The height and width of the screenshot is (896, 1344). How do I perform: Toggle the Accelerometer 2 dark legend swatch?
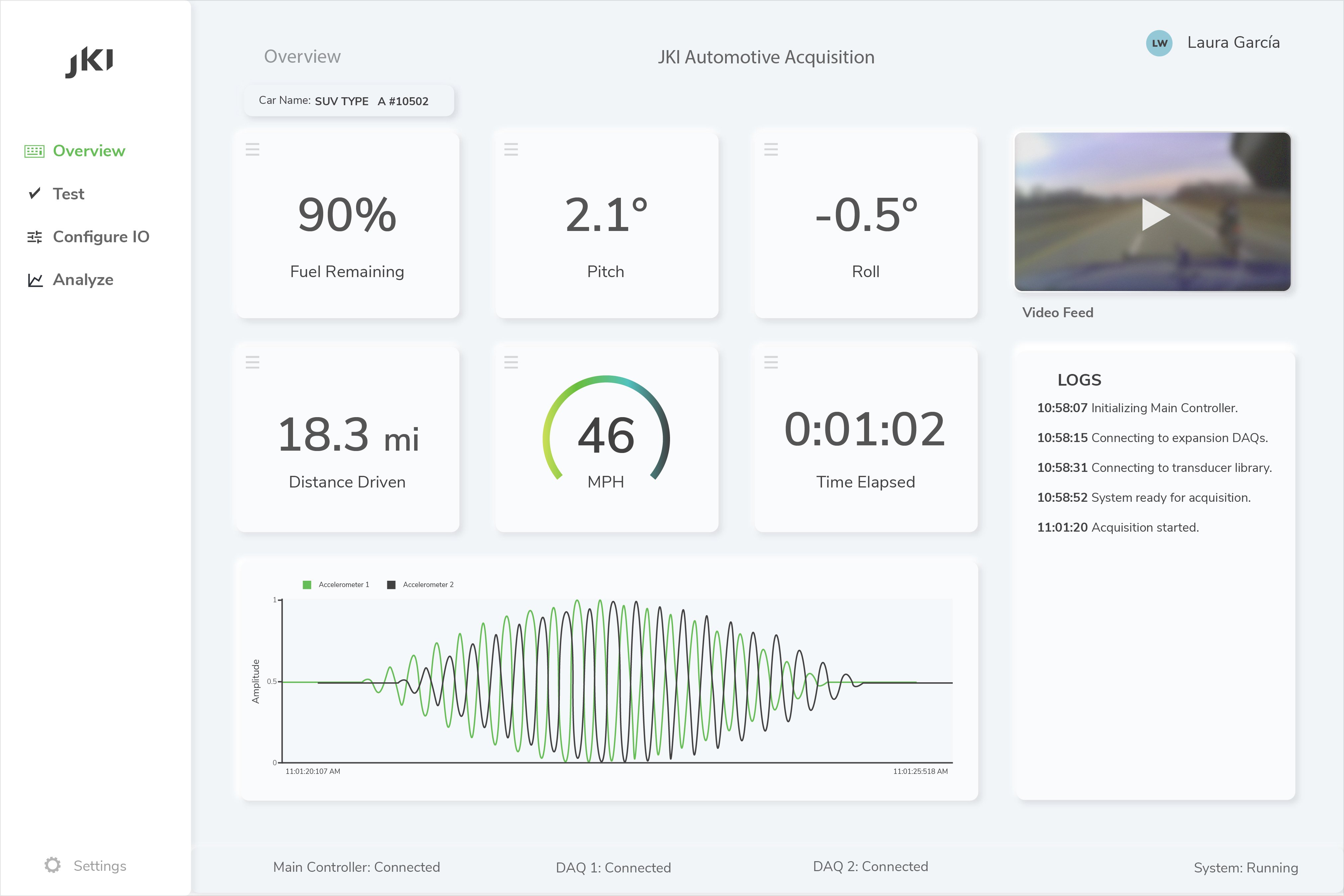point(392,585)
